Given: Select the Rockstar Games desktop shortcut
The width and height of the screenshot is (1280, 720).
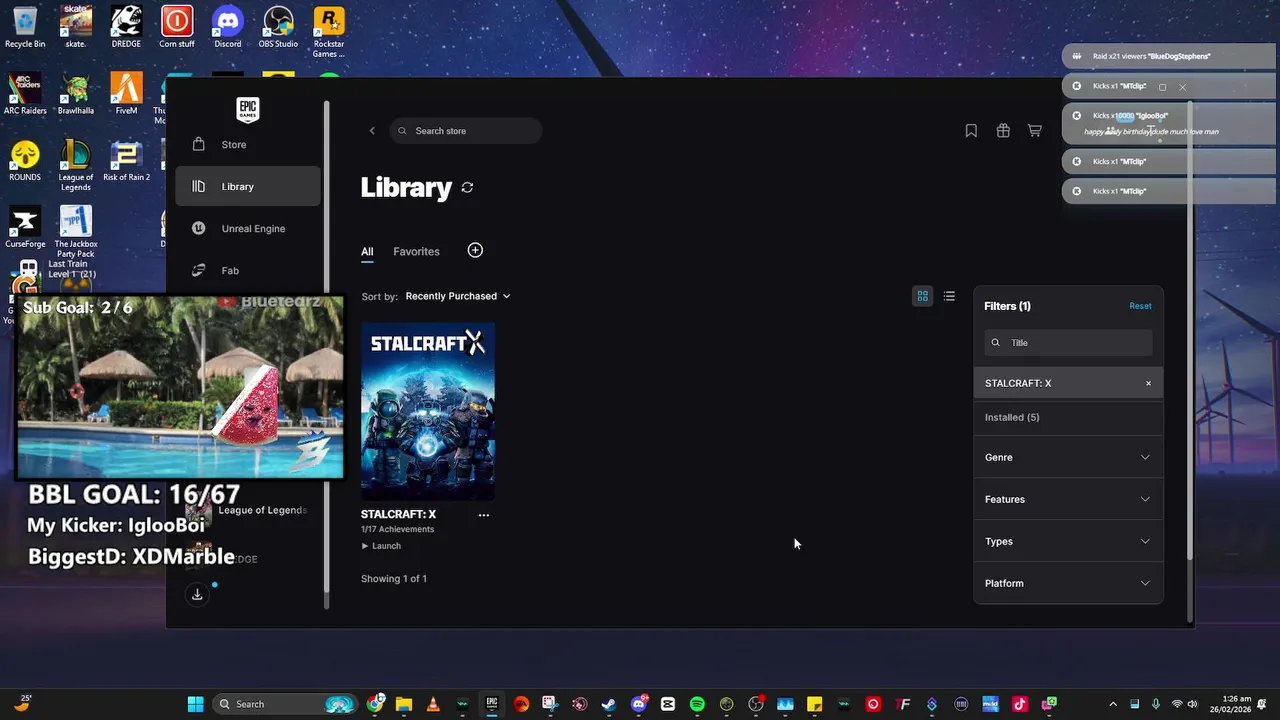Looking at the screenshot, I should (x=329, y=32).
